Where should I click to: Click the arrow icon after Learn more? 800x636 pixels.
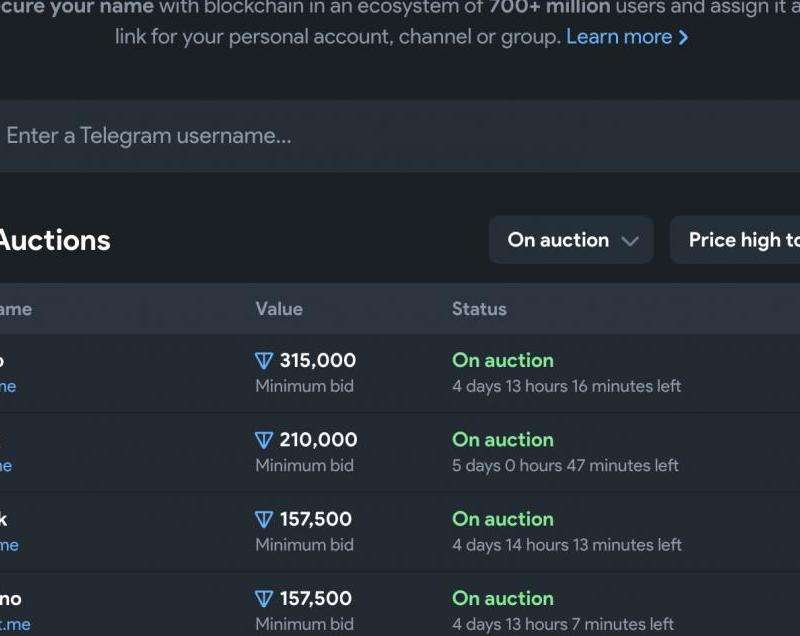pos(683,37)
